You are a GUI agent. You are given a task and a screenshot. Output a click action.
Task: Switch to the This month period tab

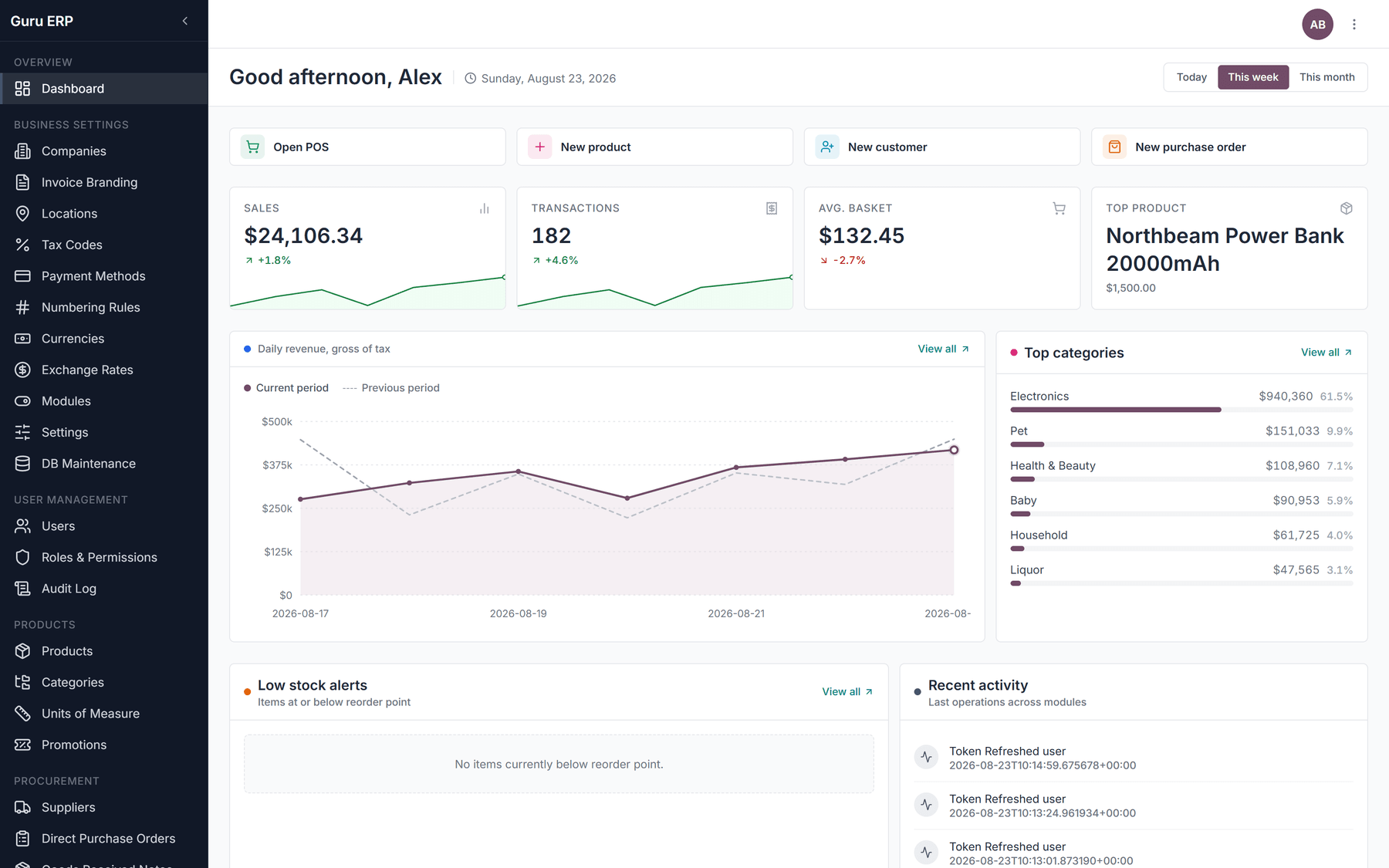[x=1326, y=77]
